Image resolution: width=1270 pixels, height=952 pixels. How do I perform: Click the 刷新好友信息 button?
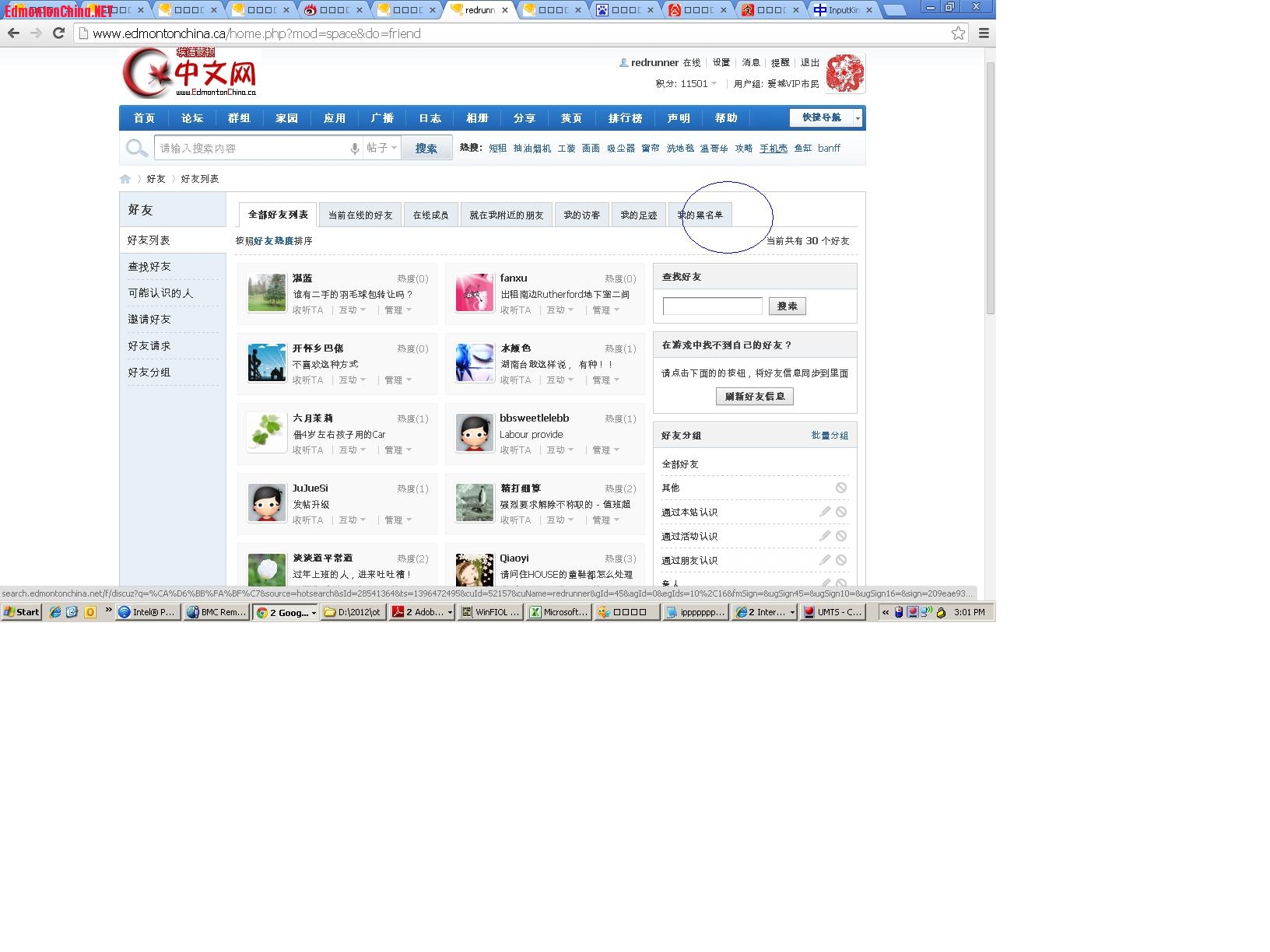click(x=754, y=397)
